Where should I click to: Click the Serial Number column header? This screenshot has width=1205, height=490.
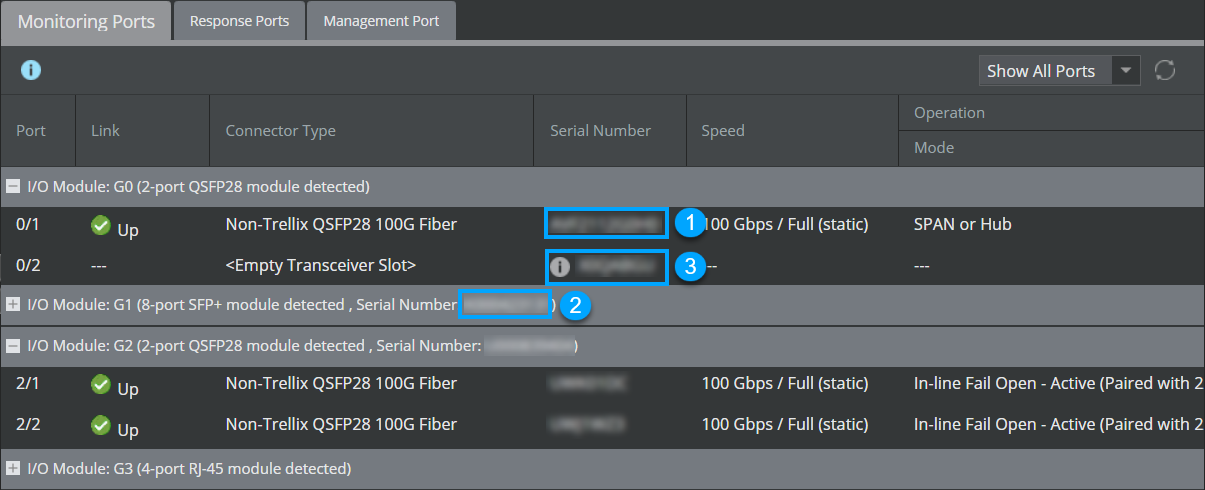point(600,130)
